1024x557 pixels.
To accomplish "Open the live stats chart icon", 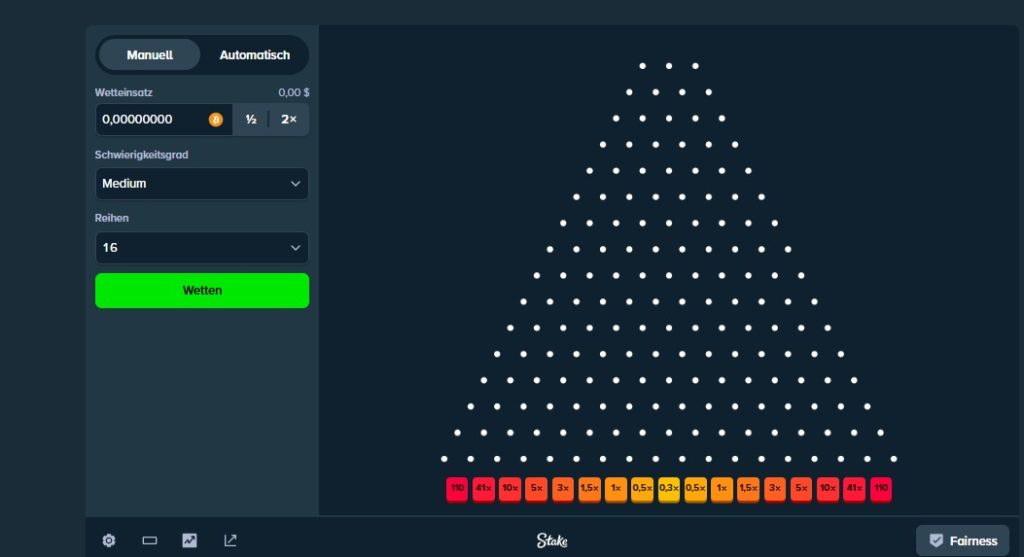I will [189, 541].
